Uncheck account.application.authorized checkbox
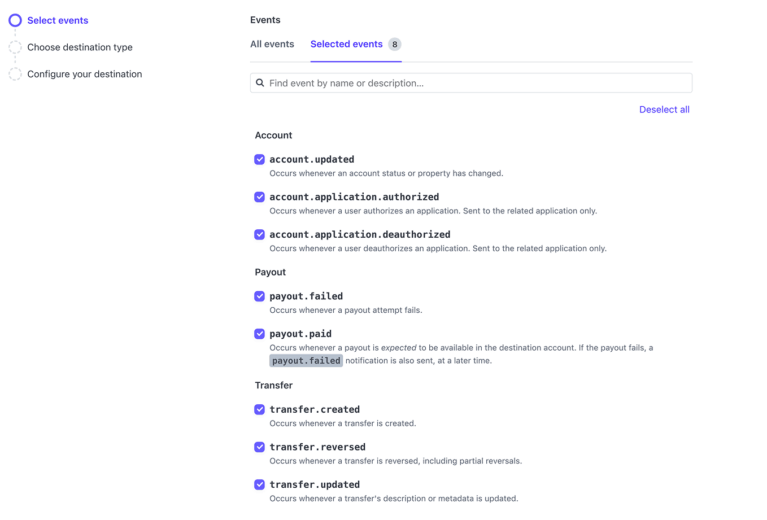This screenshot has width=767, height=520. coord(259,197)
